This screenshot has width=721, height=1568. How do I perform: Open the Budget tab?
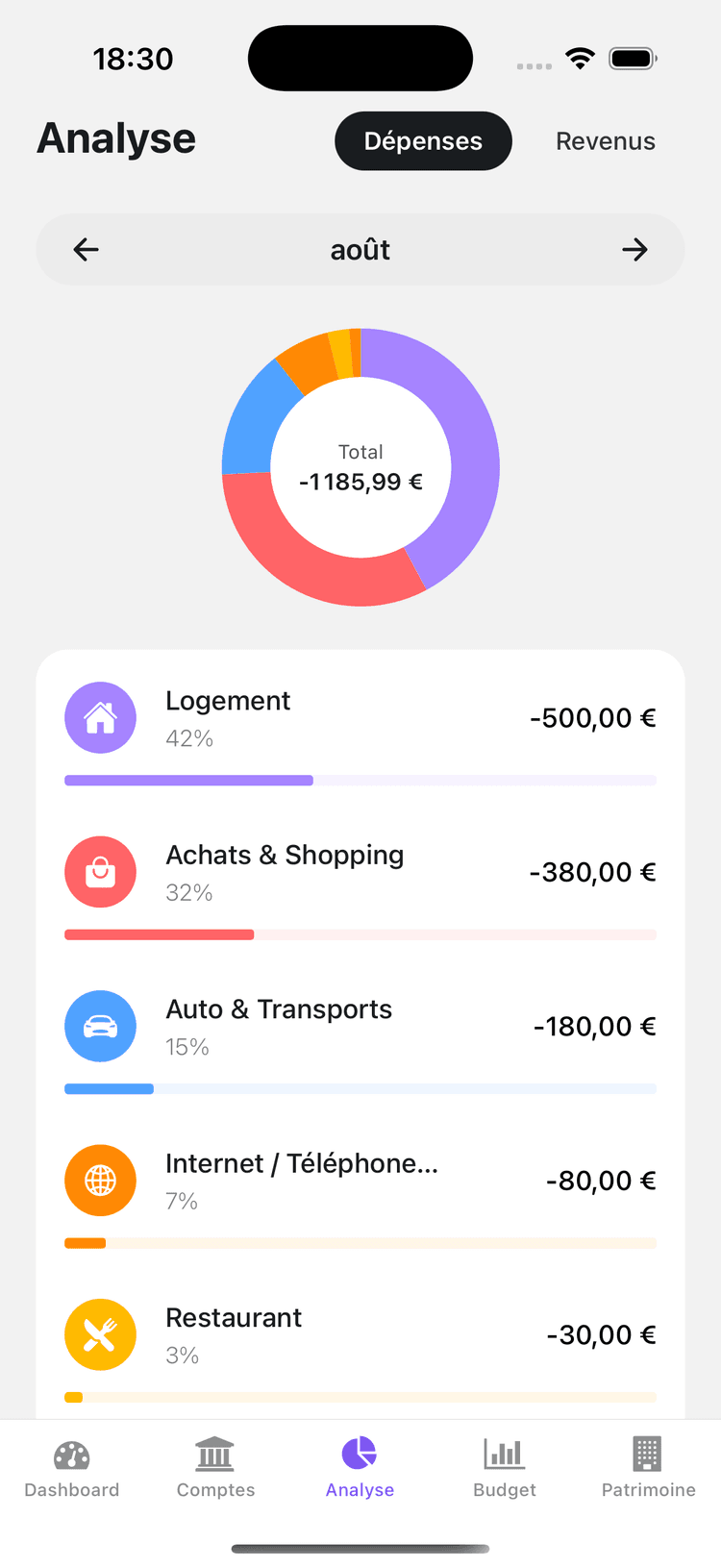(505, 1469)
